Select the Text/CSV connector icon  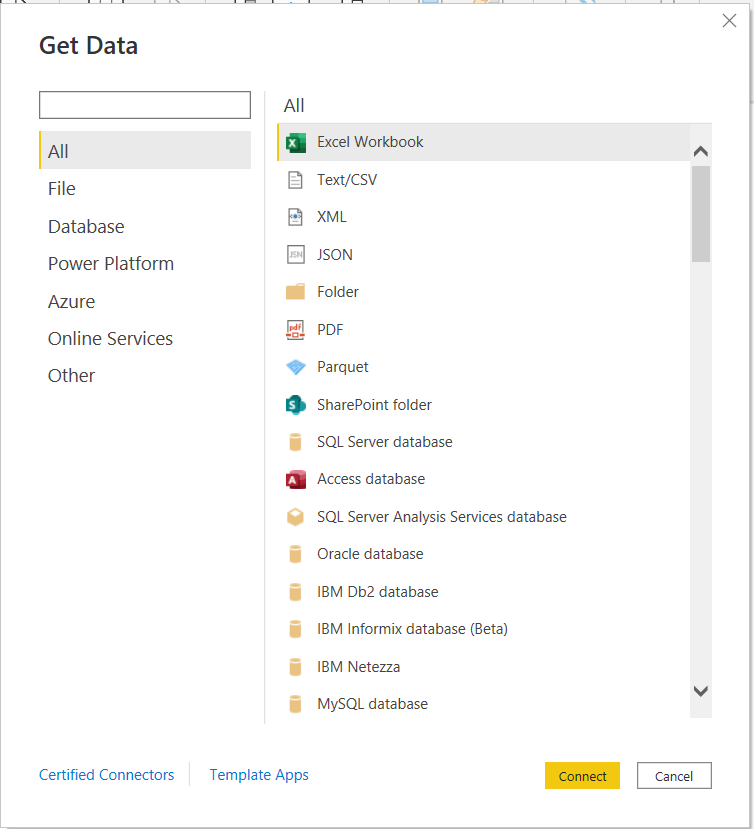click(x=296, y=179)
